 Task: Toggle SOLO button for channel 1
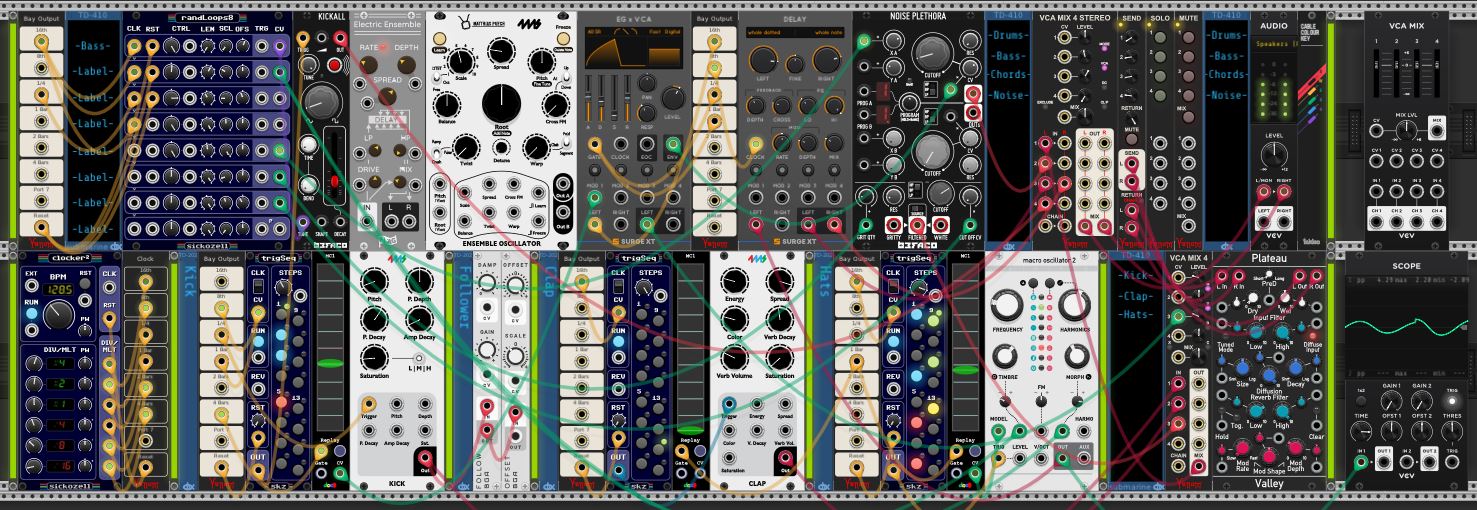(1160, 37)
